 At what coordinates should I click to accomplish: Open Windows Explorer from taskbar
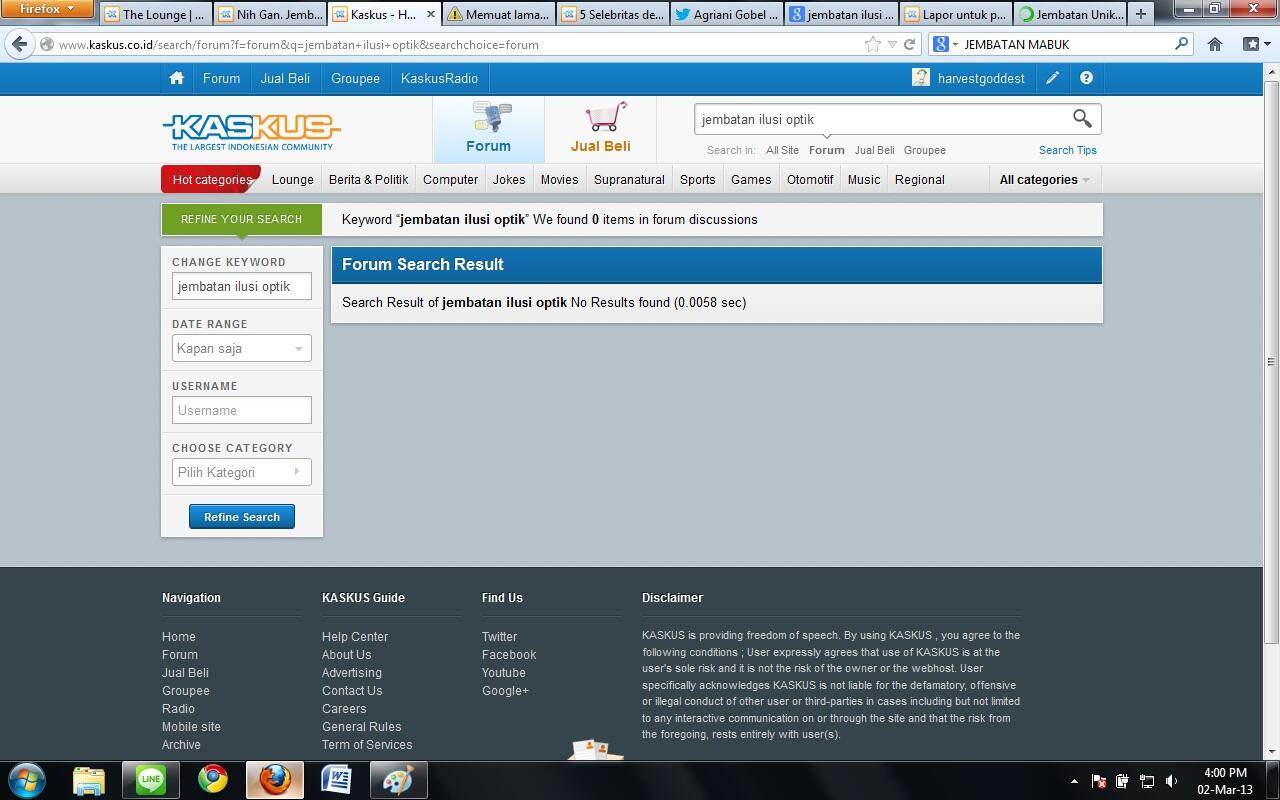(x=88, y=779)
